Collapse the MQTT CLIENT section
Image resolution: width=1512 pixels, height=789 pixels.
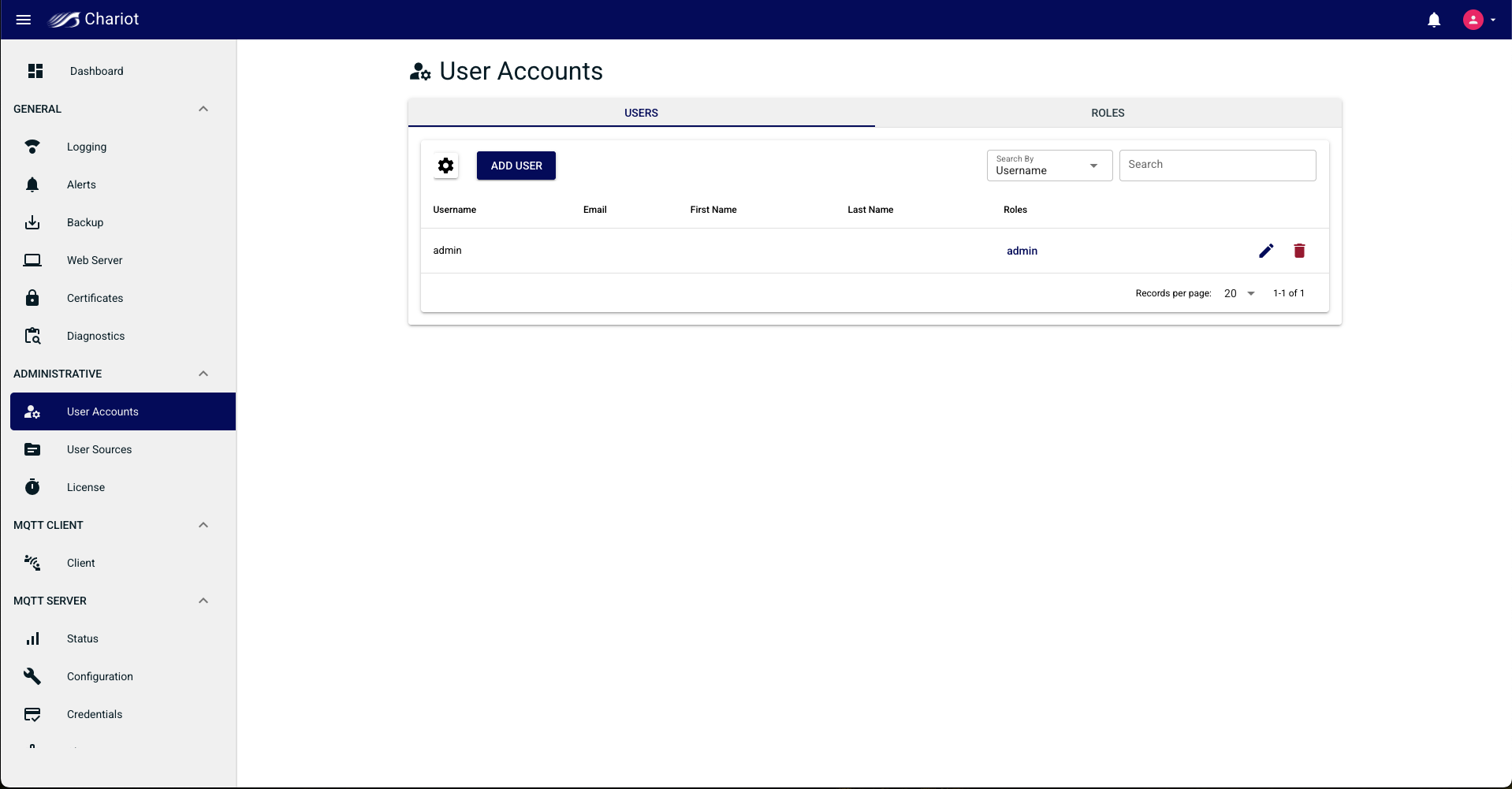coord(203,525)
